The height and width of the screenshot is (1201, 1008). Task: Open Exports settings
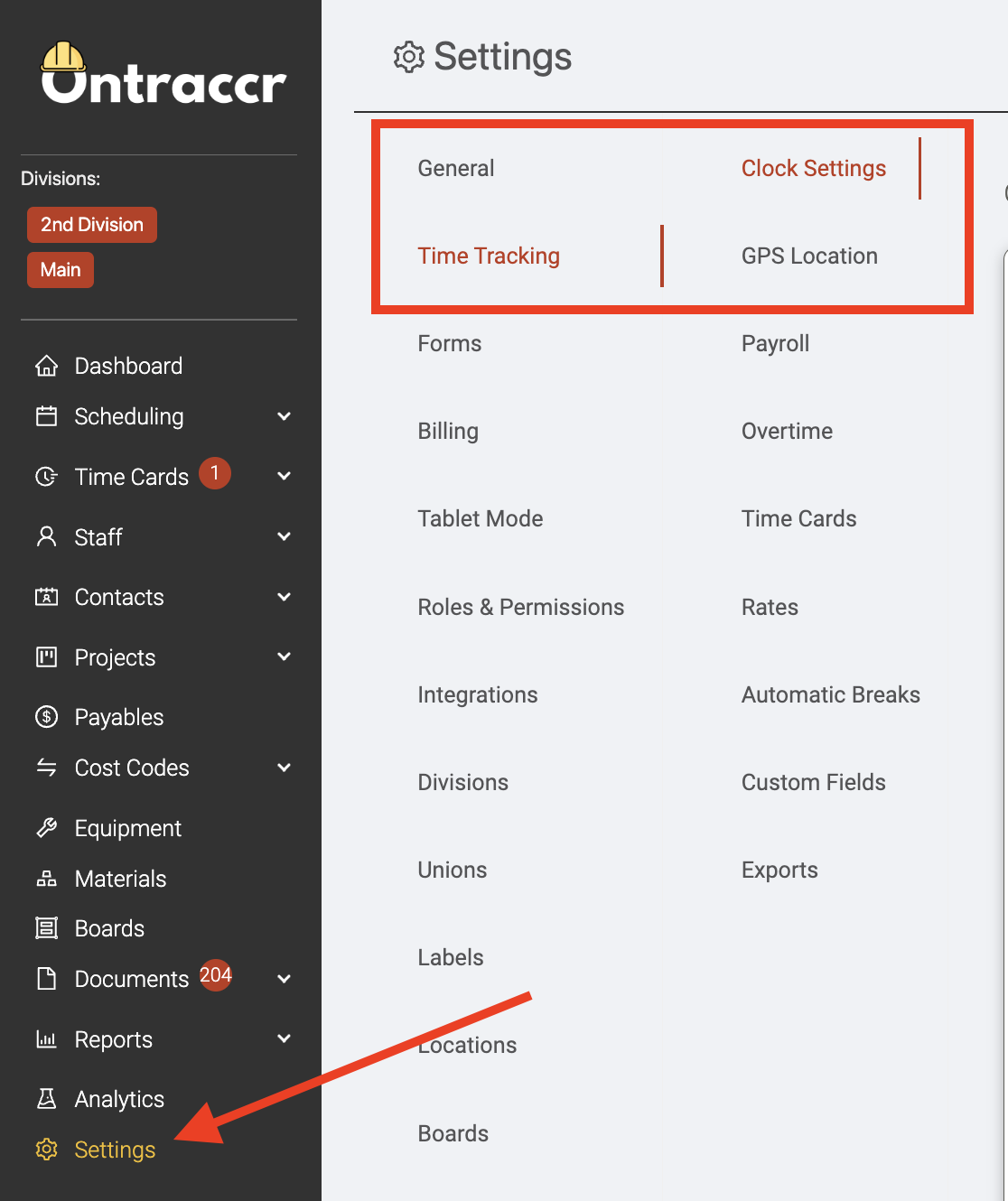click(779, 870)
